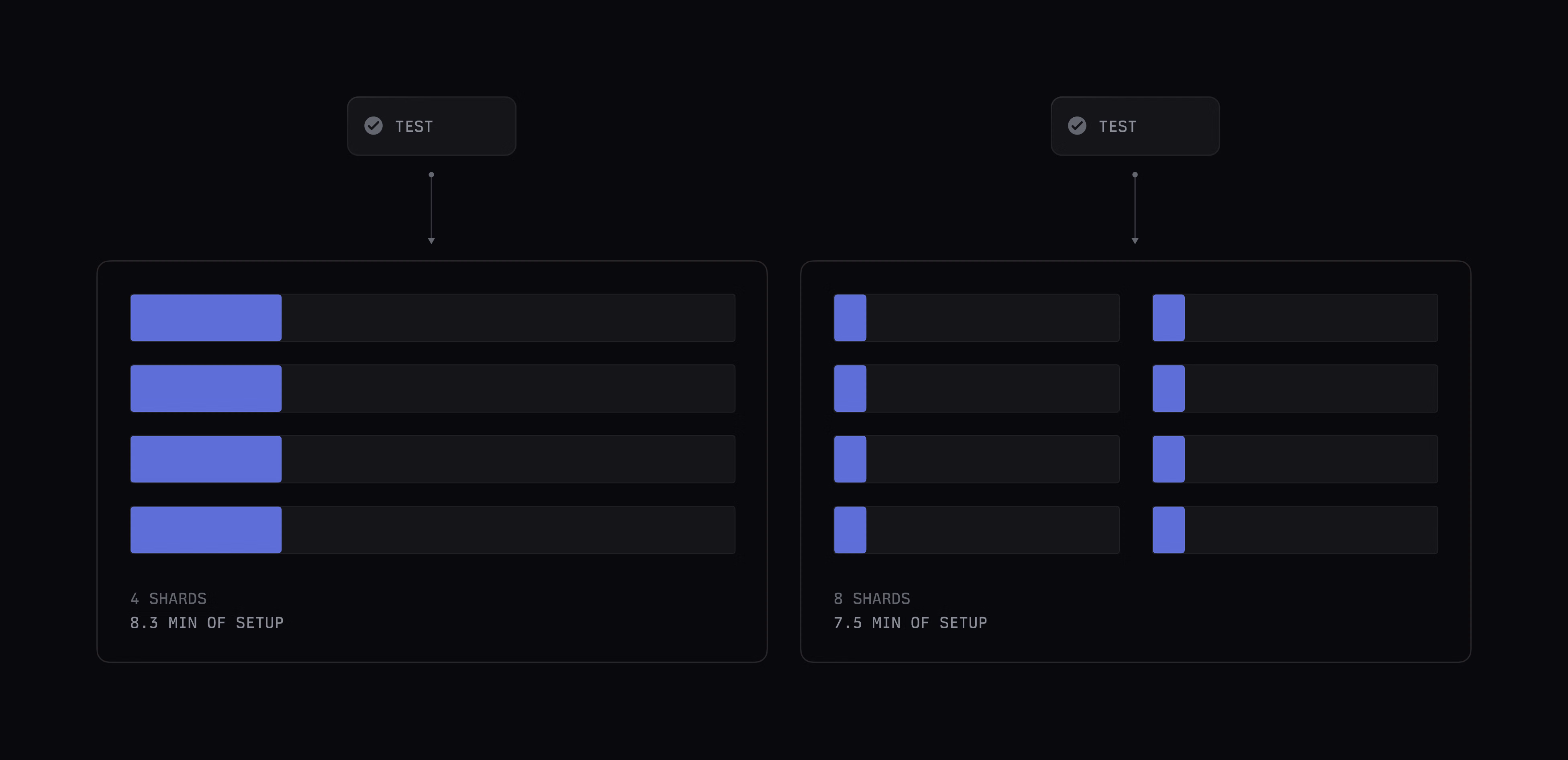1568x760 pixels.
Task: Click second shard's blue bar in 4 shards panel
Action: (x=206, y=388)
